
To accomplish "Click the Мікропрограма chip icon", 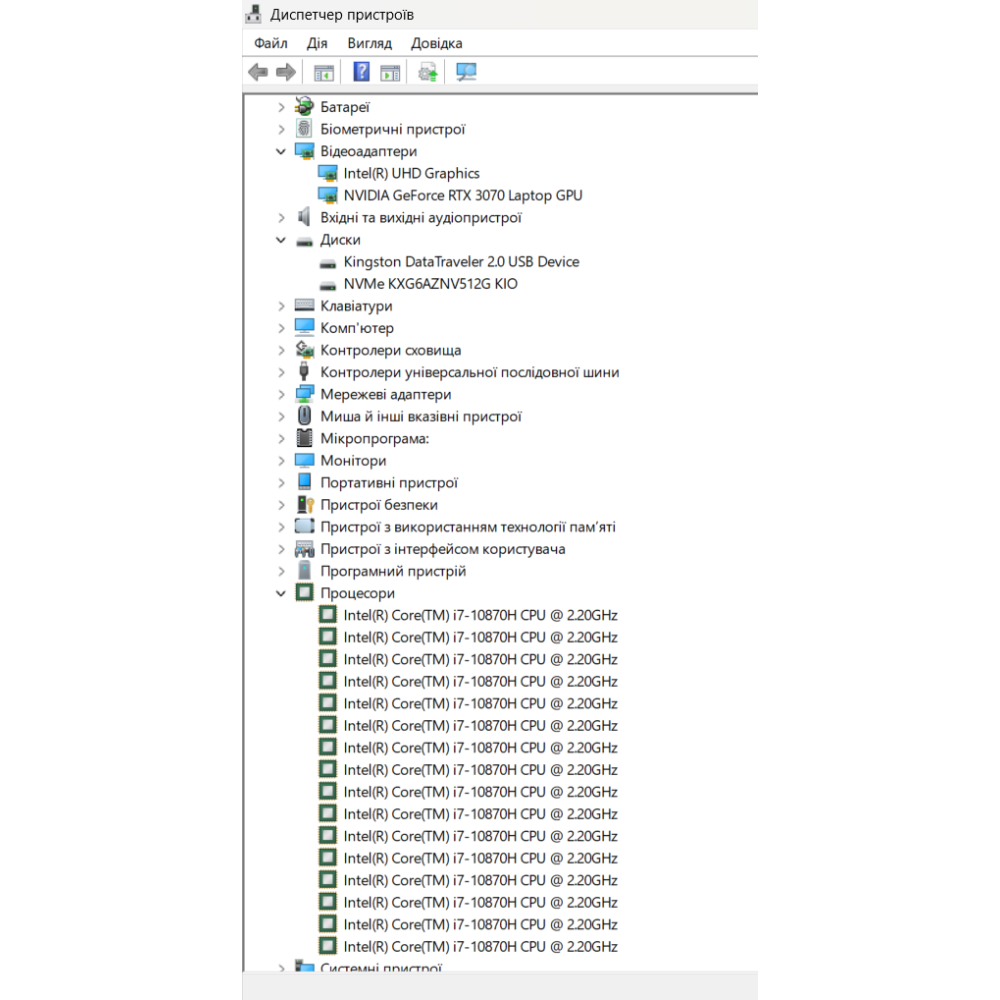I will pyautogui.click(x=305, y=438).
